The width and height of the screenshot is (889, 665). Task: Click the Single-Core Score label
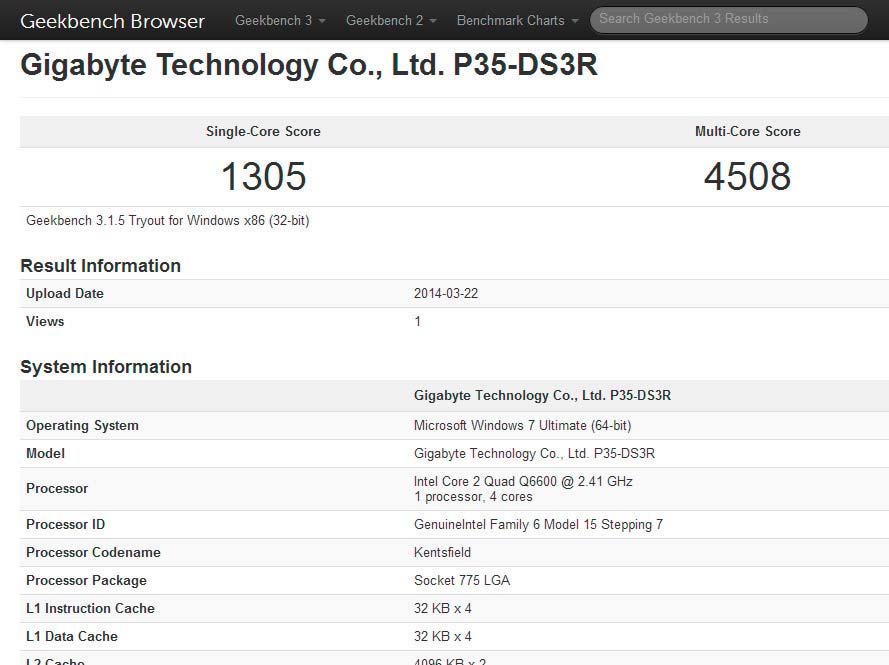(x=263, y=132)
